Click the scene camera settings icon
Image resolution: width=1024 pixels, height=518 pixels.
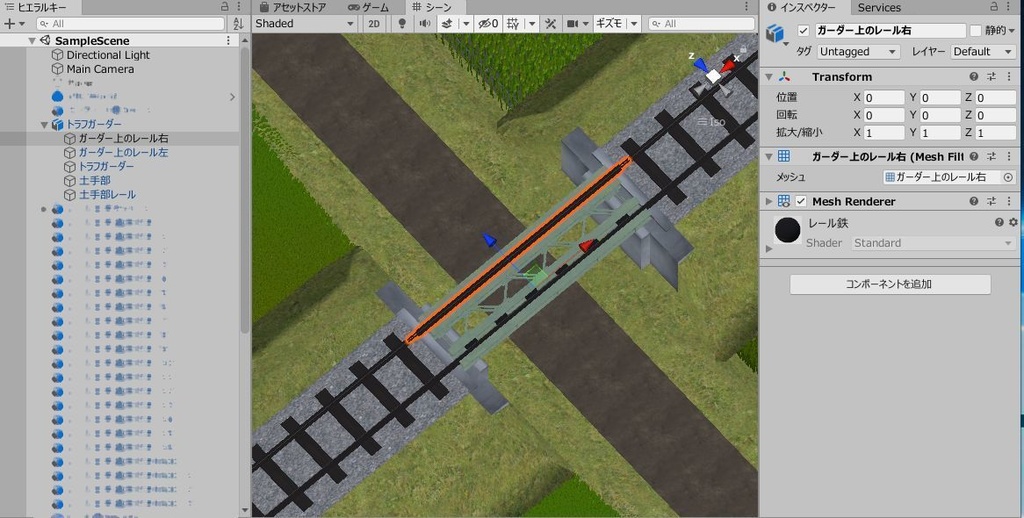pyautogui.click(x=573, y=24)
